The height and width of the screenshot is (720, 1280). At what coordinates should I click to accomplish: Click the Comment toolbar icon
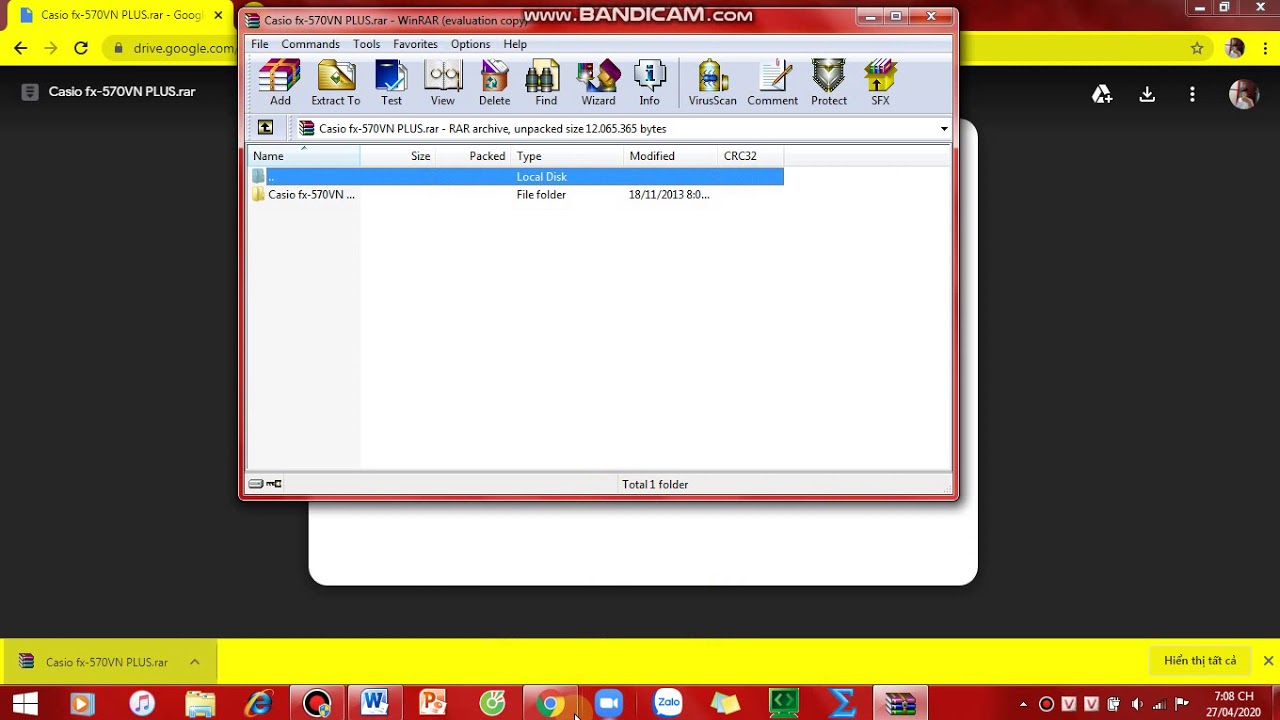(773, 83)
